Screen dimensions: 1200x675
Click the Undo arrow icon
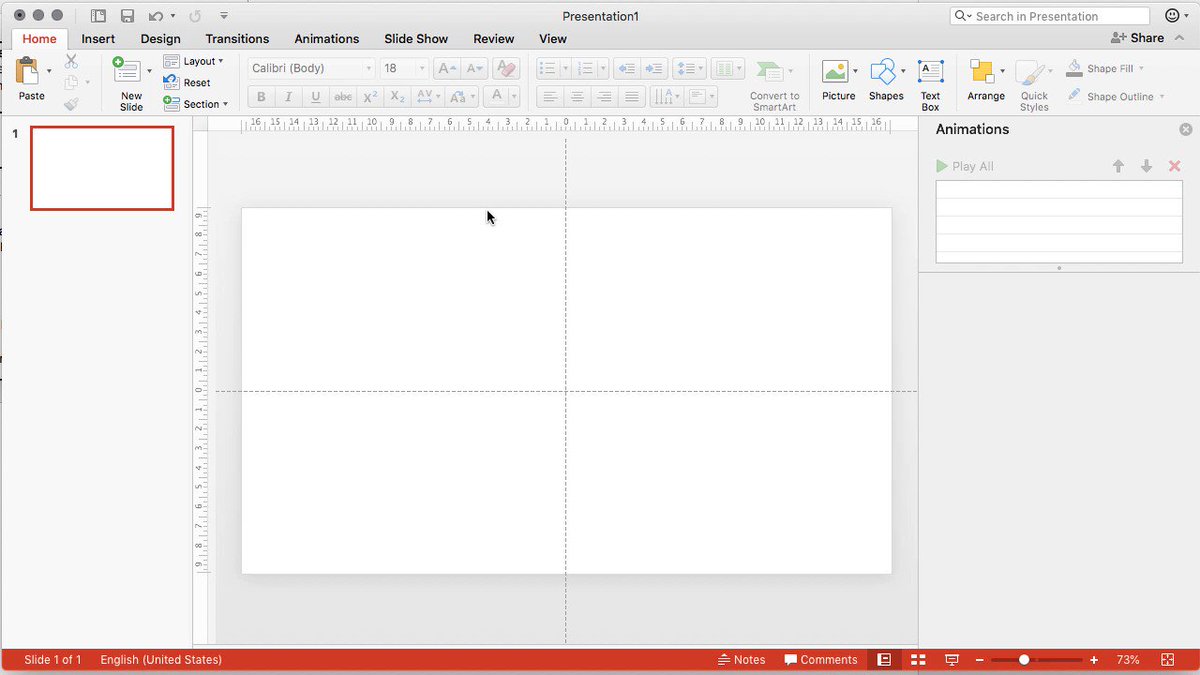tap(155, 16)
